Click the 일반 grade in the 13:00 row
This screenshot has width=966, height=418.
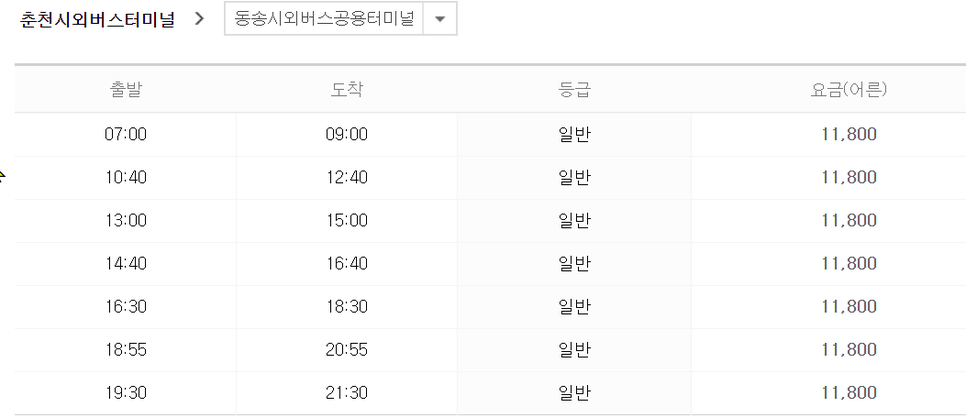pyautogui.click(x=574, y=221)
